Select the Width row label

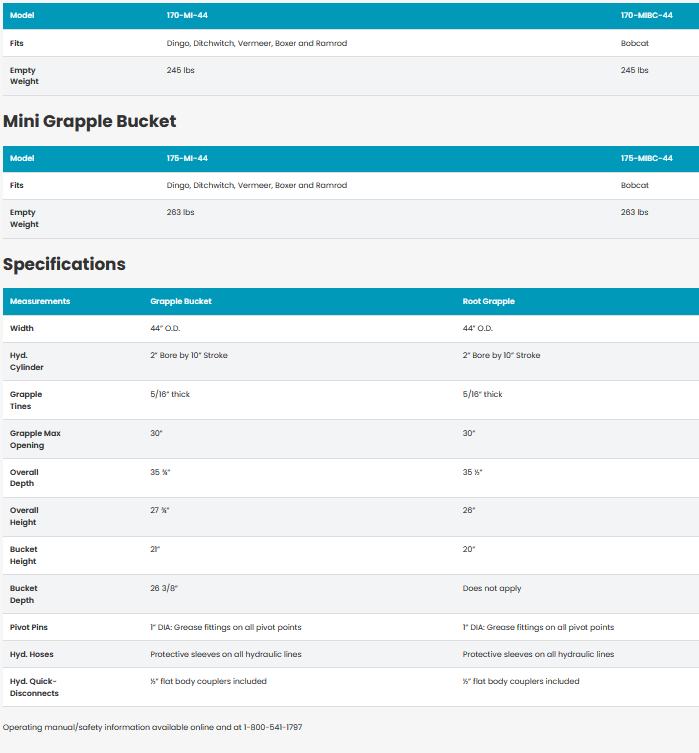[22, 328]
